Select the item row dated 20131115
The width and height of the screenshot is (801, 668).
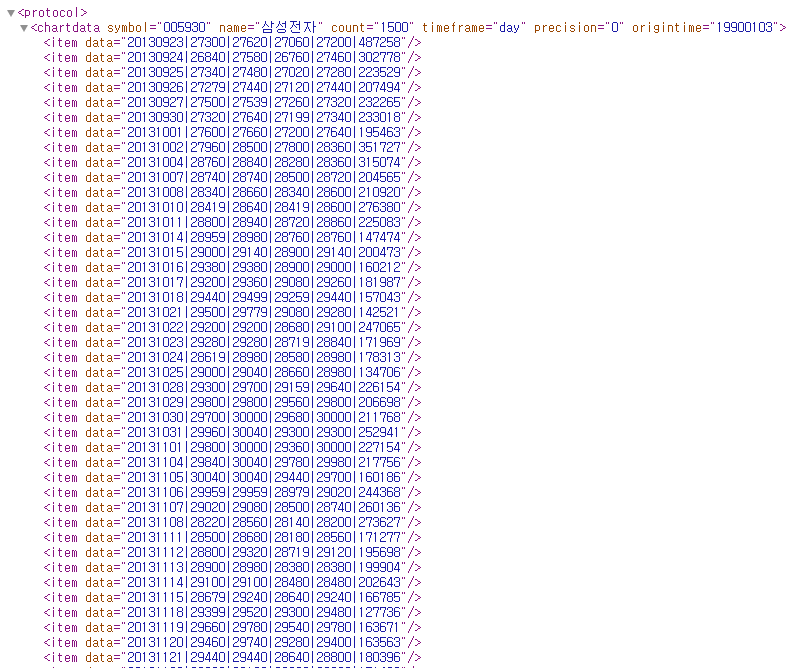pyautogui.click(x=232, y=598)
